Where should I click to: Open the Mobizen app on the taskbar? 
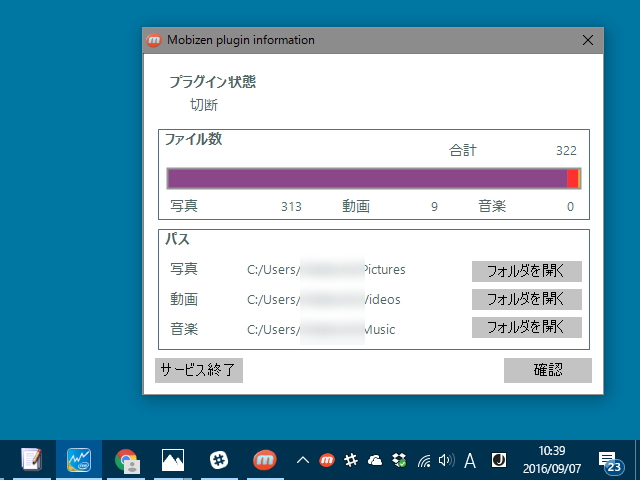(x=265, y=460)
